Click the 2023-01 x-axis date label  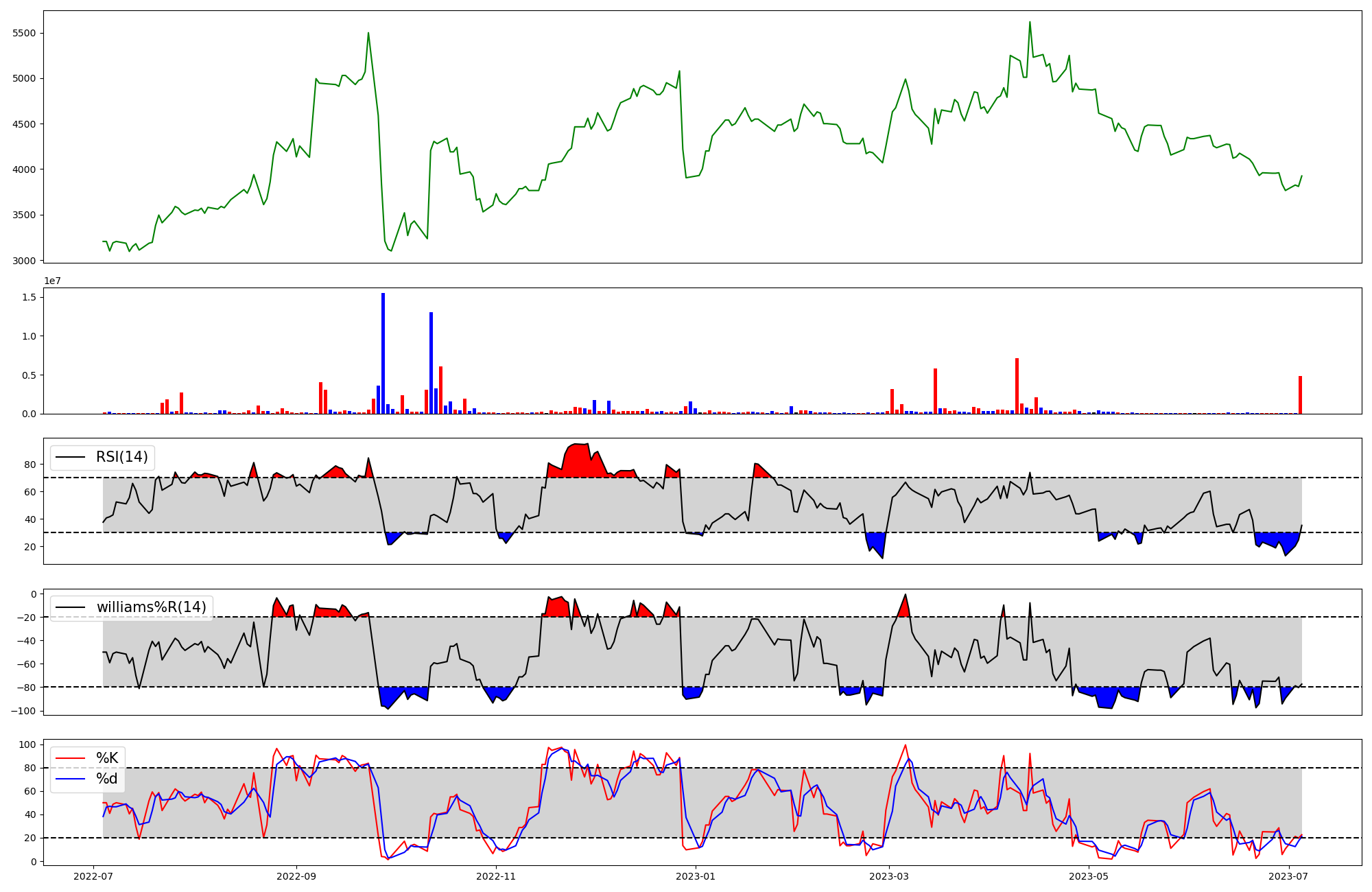coord(696,876)
